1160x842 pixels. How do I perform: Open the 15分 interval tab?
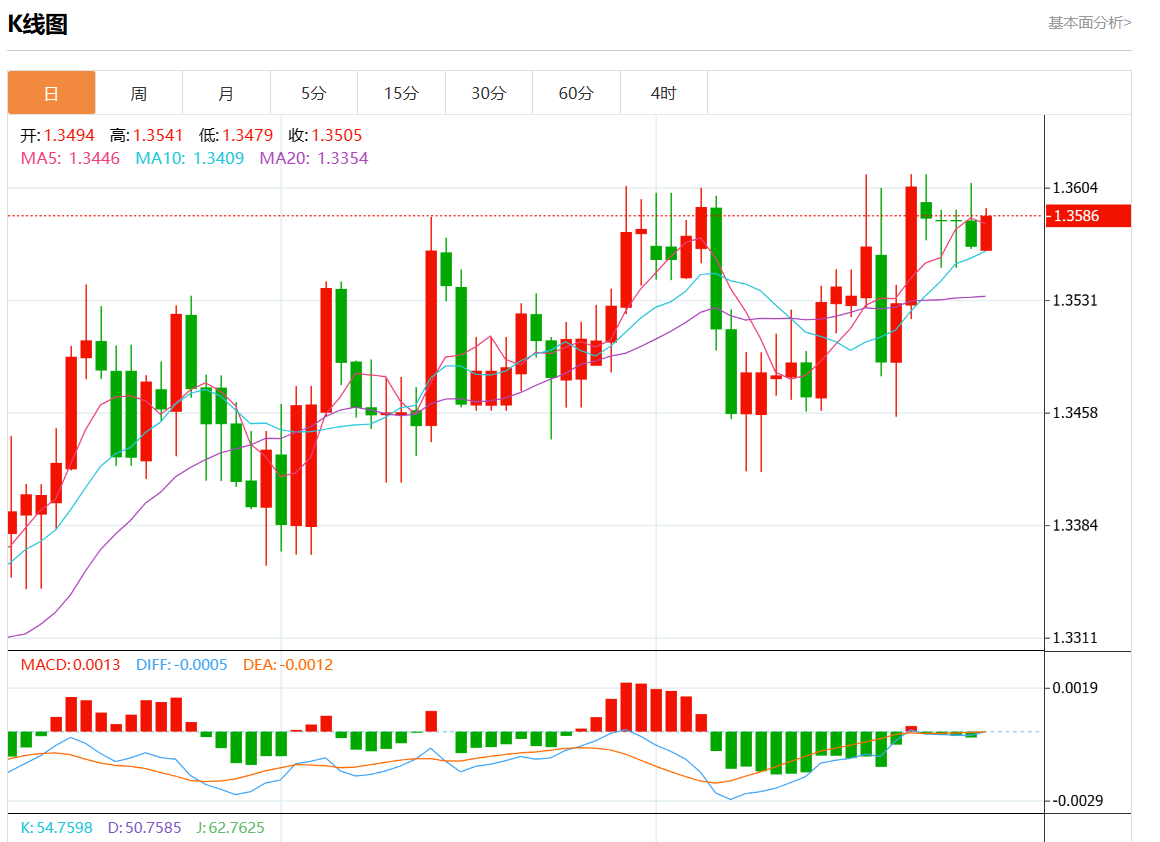point(401,93)
